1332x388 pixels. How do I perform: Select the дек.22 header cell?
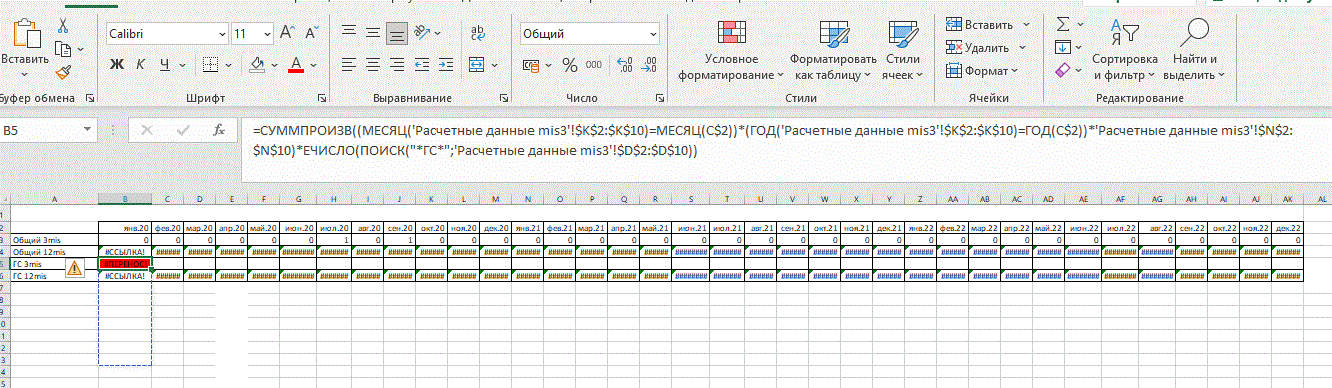[x=1288, y=229]
